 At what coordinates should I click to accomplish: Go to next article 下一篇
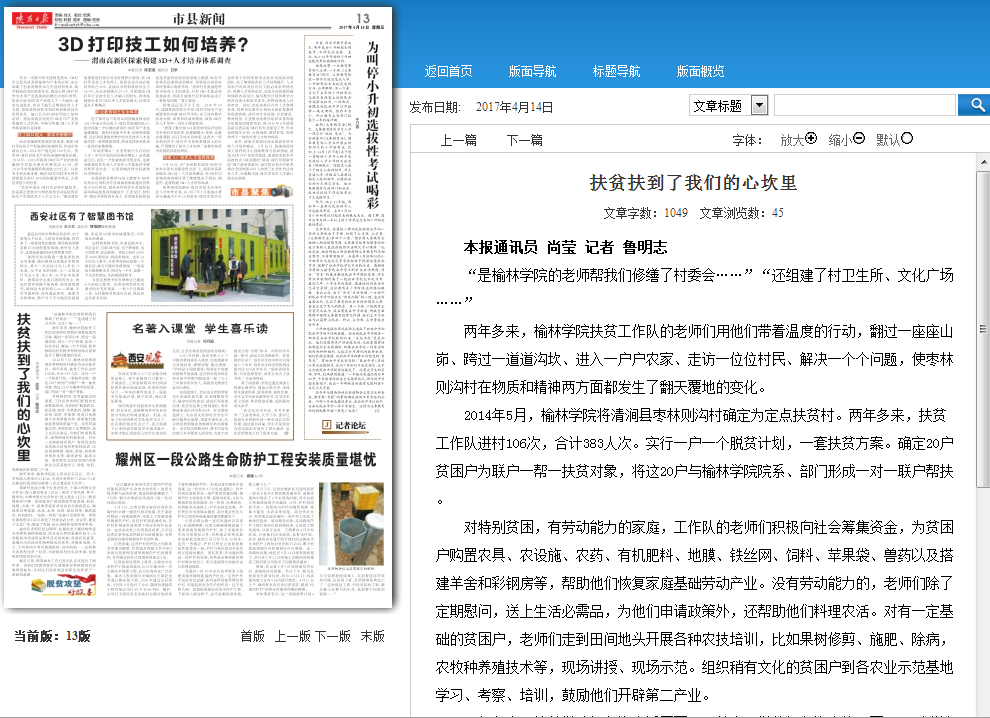525,140
